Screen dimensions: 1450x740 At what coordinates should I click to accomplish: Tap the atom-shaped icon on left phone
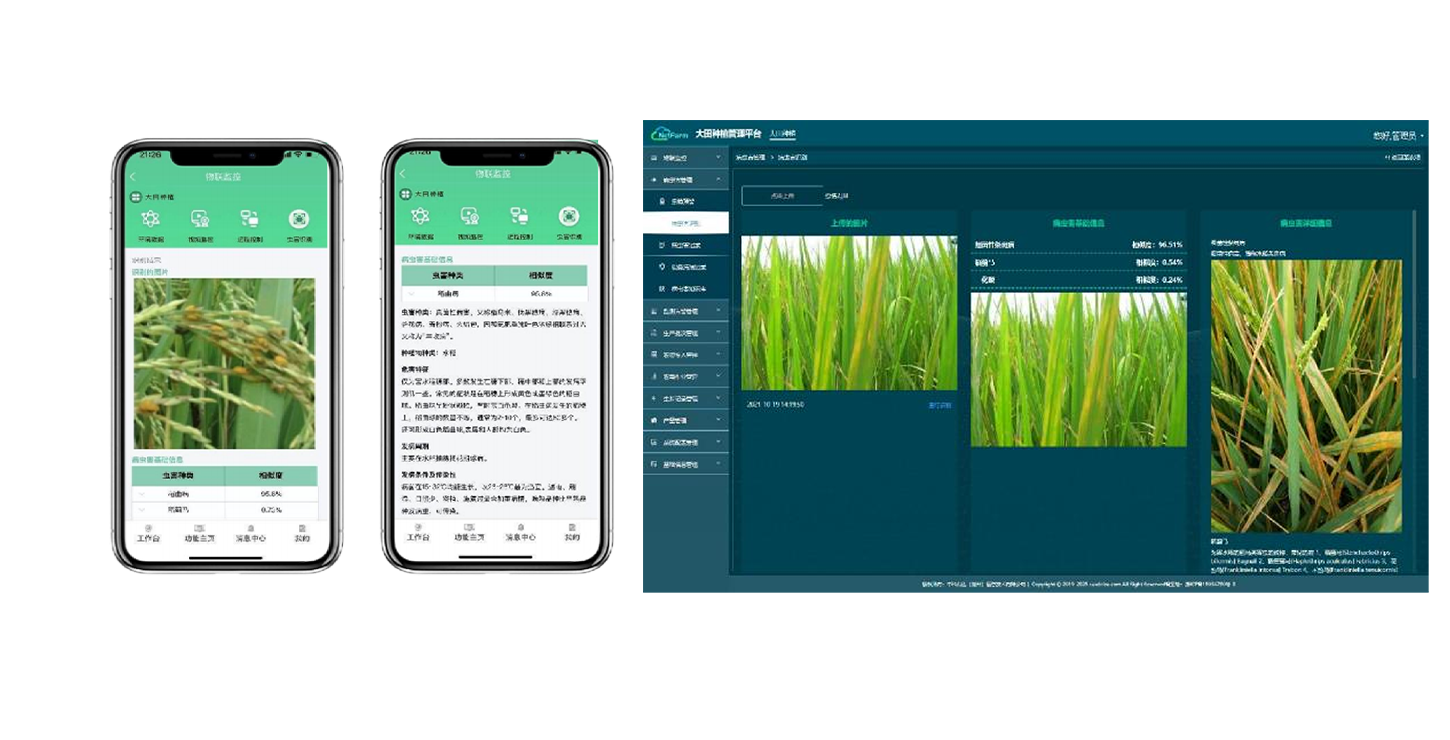pyautogui.click(x=150, y=218)
